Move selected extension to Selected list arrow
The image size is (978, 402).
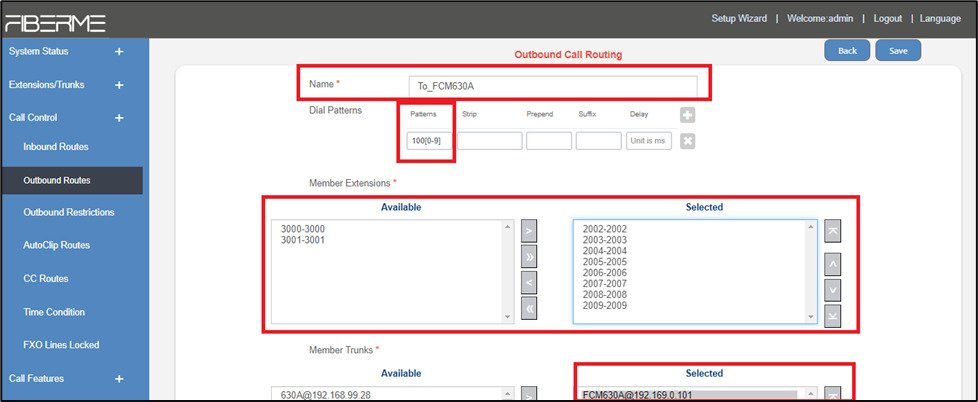click(x=529, y=231)
